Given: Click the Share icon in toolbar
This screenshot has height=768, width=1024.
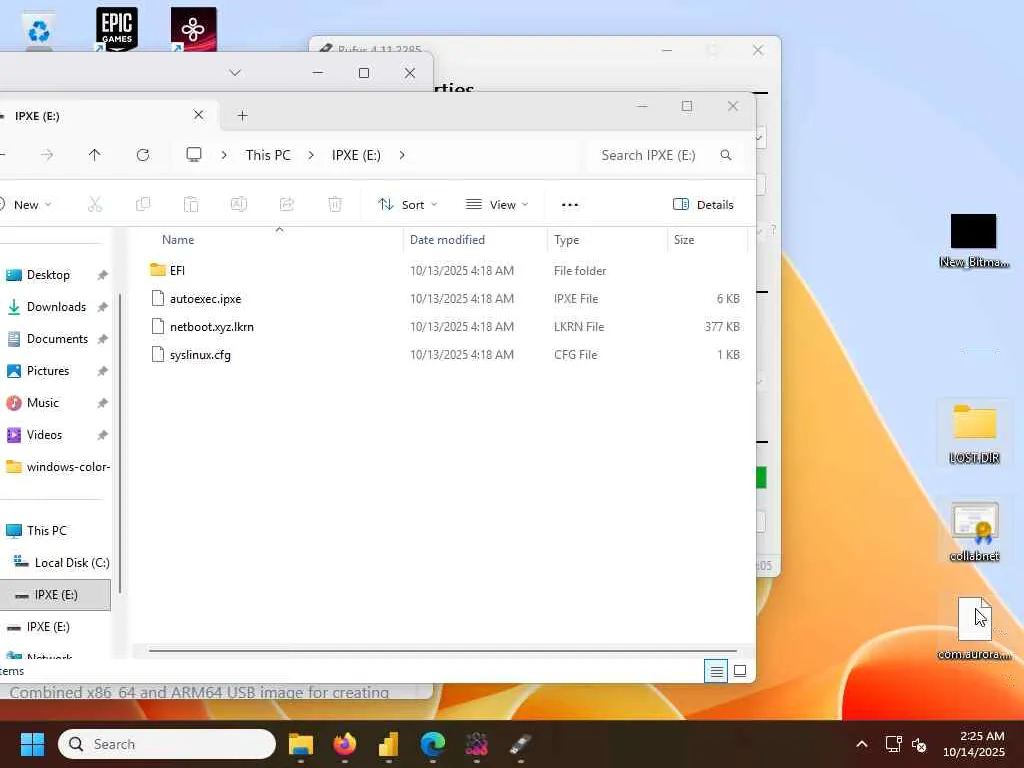Looking at the screenshot, I should tap(287, 204).
